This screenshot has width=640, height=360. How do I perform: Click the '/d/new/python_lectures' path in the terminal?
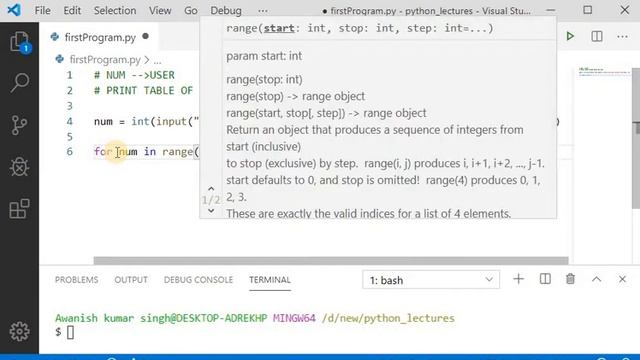(x=388, y=318)
